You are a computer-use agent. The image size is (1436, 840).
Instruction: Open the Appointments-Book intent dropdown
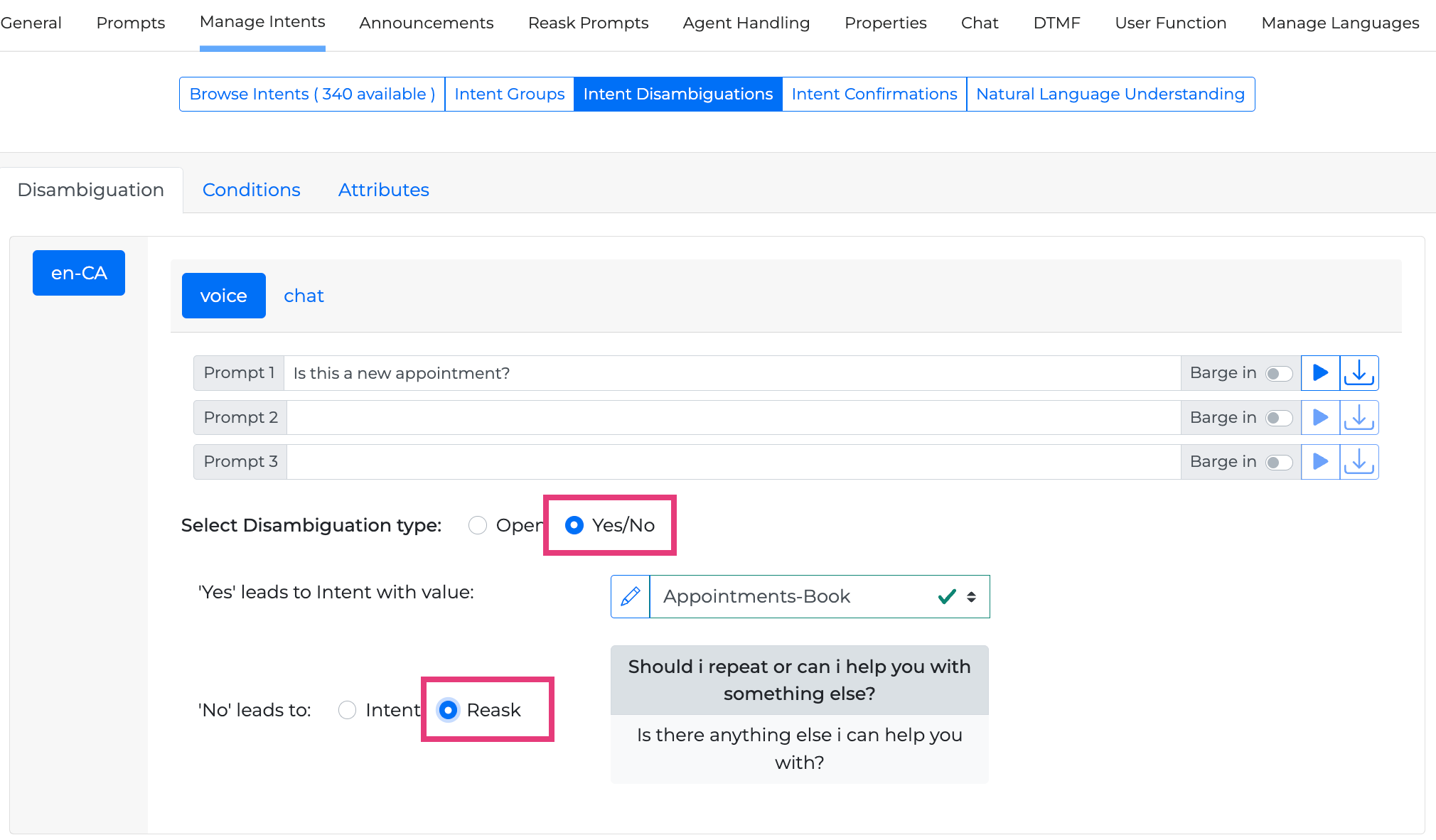click(x=819, y=596)
